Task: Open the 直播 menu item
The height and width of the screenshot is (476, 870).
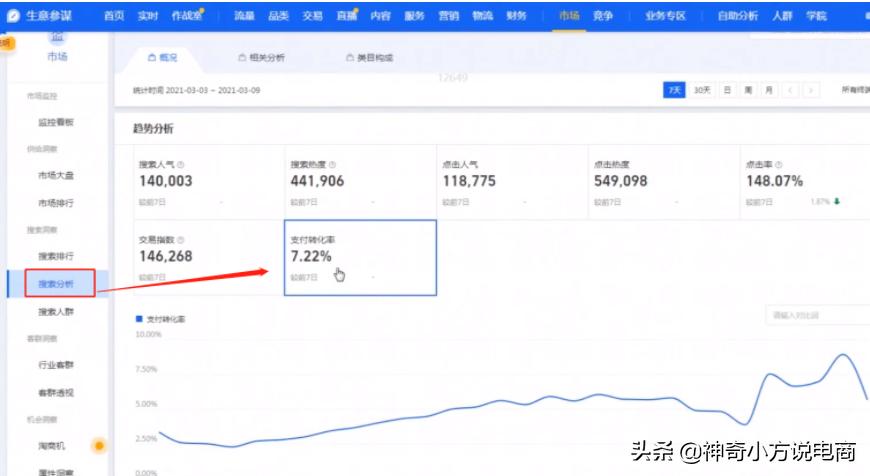Action: (347, 16)
